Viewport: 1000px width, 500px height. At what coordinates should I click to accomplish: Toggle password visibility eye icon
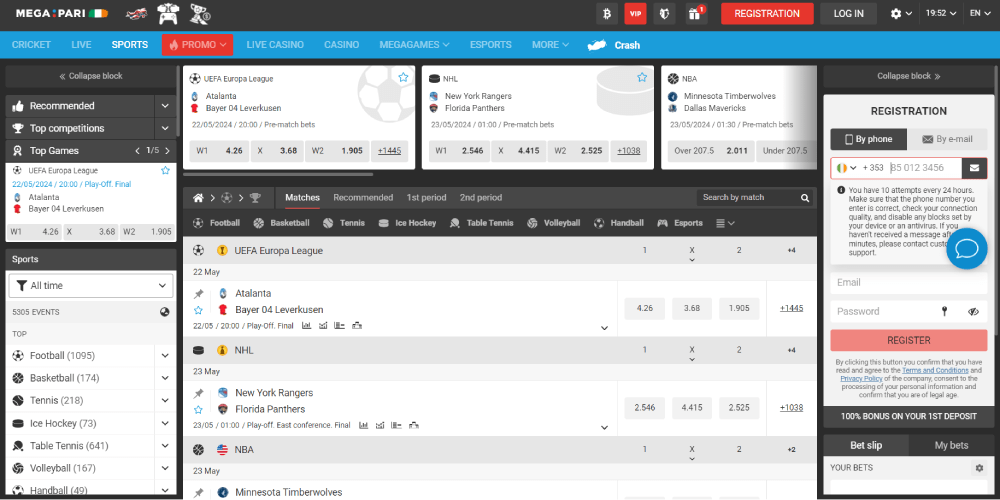click(x=973, y=312)
